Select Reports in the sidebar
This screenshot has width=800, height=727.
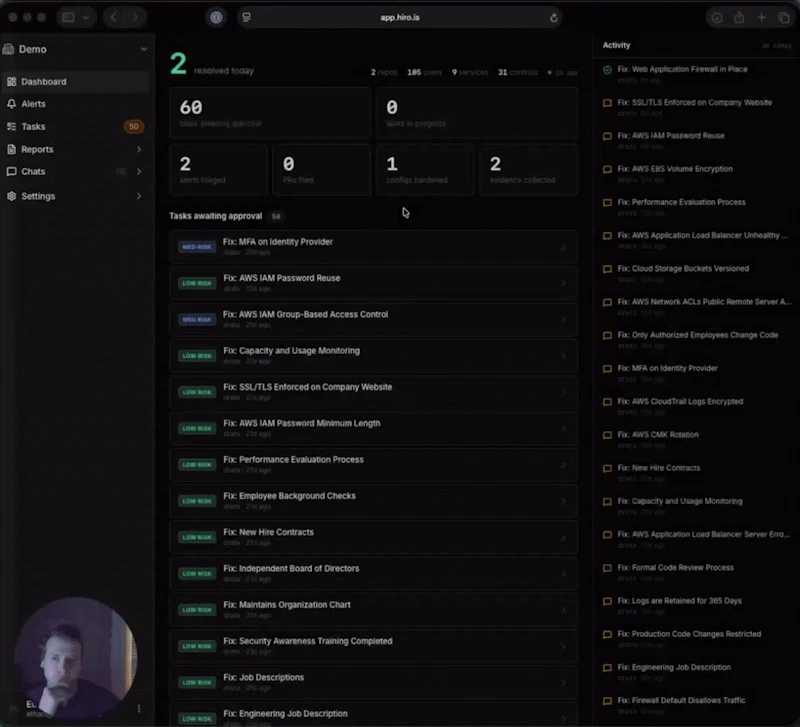coord(76,149)
